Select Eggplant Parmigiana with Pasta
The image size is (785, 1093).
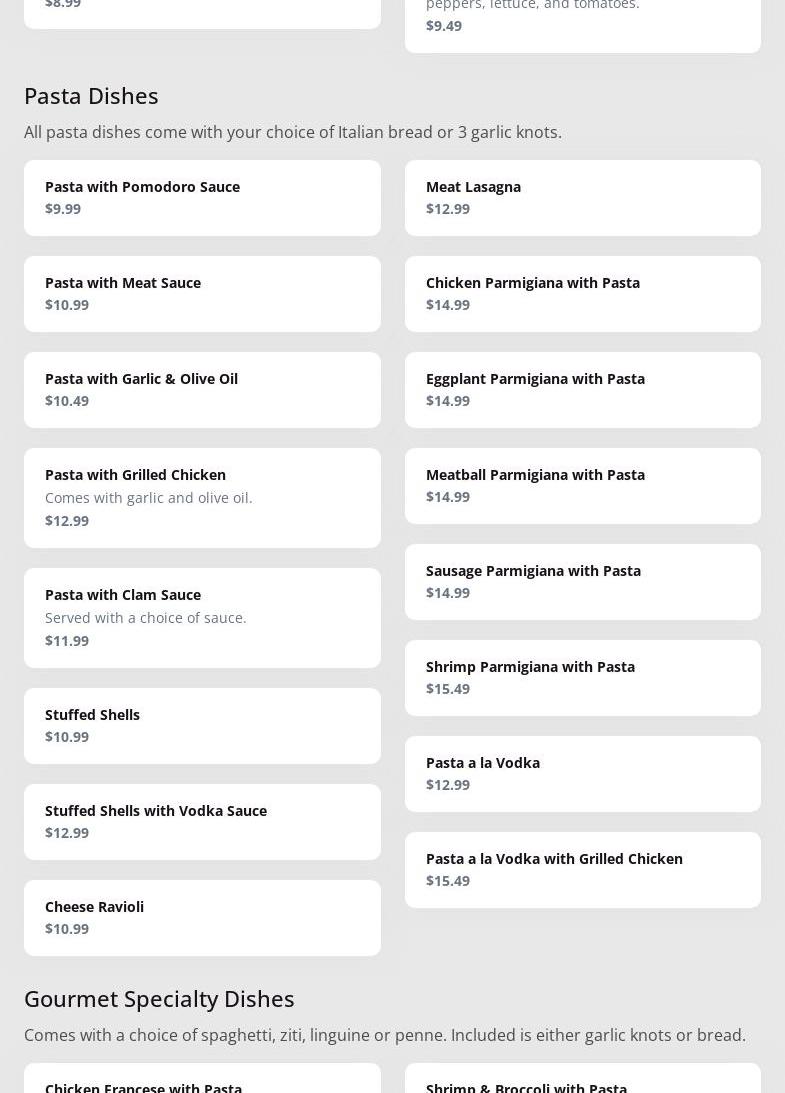tap(582, 390)
